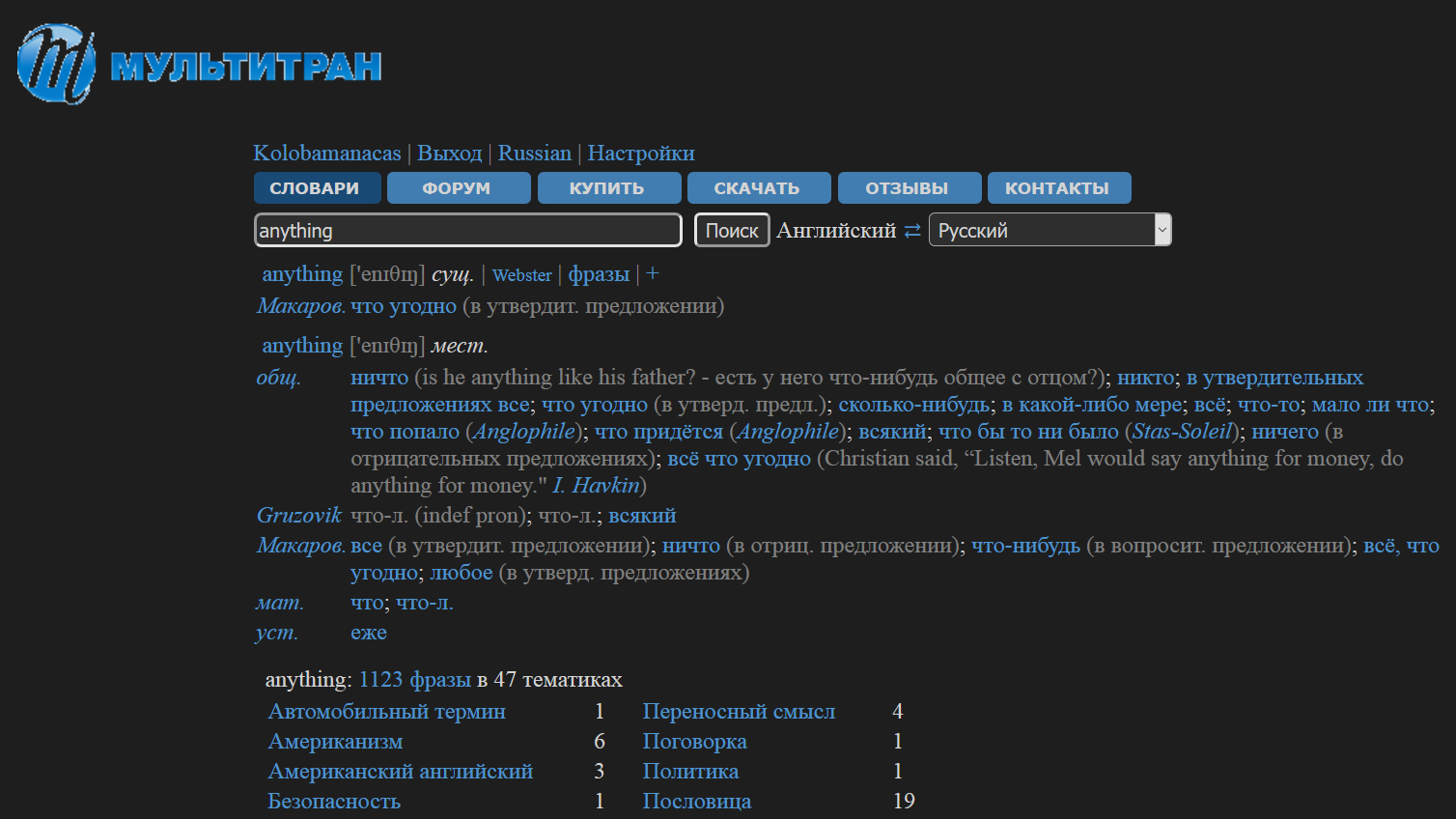The height and width of the screenshot is (819, 1456).
Task: Open the ОТЗЫВЫ tab
Action: pos(910,188)
